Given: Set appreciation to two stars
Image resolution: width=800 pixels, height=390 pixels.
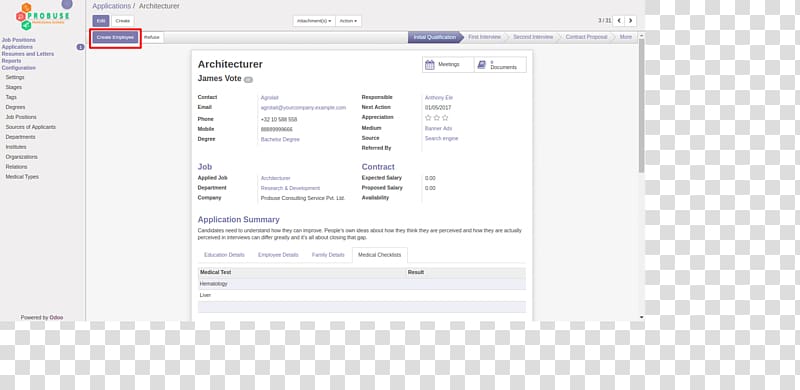Looking at the screenshot, I should point(436,117).
